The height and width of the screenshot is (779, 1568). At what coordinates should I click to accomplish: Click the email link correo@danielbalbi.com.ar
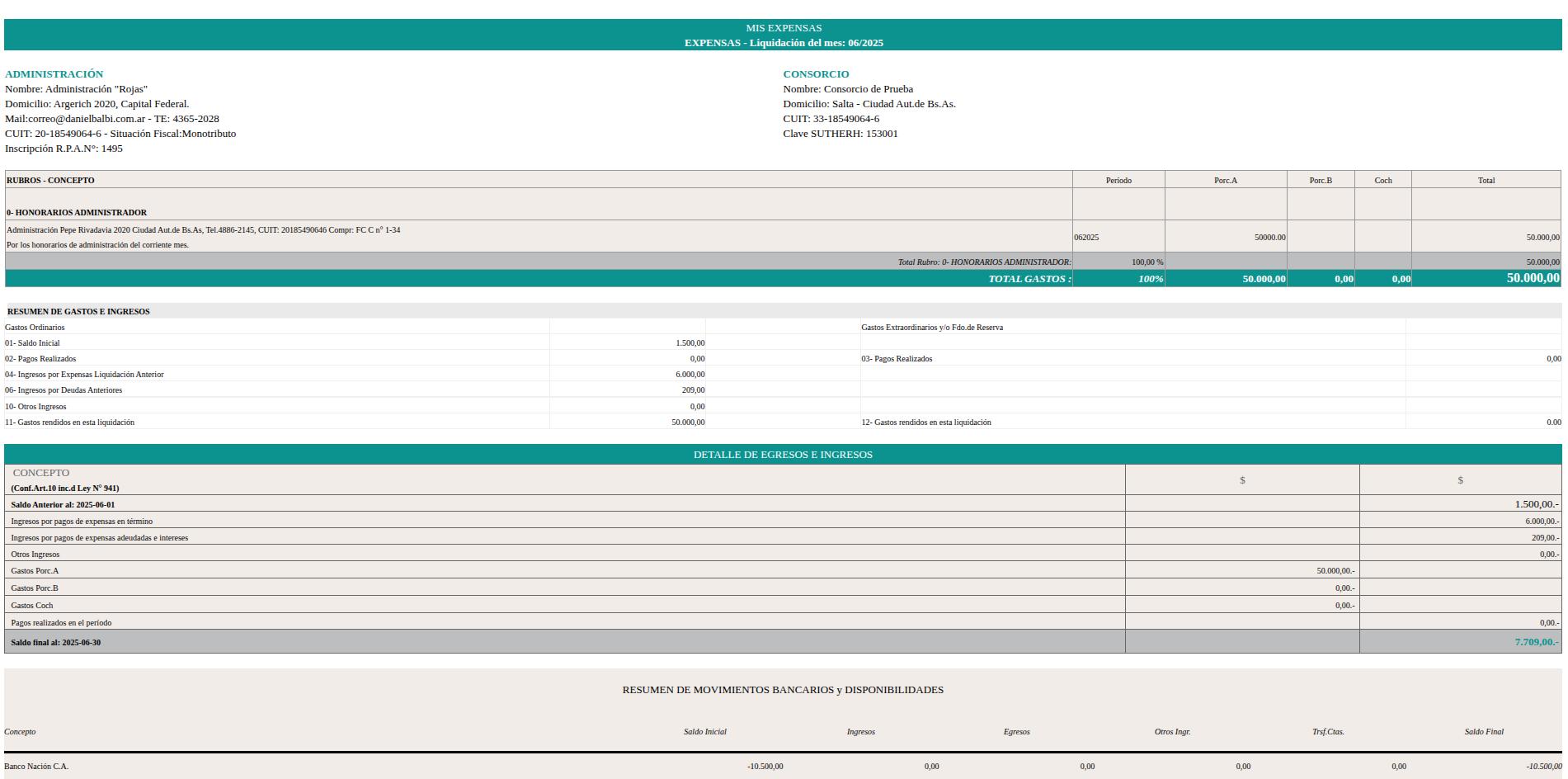click(87, 118)
